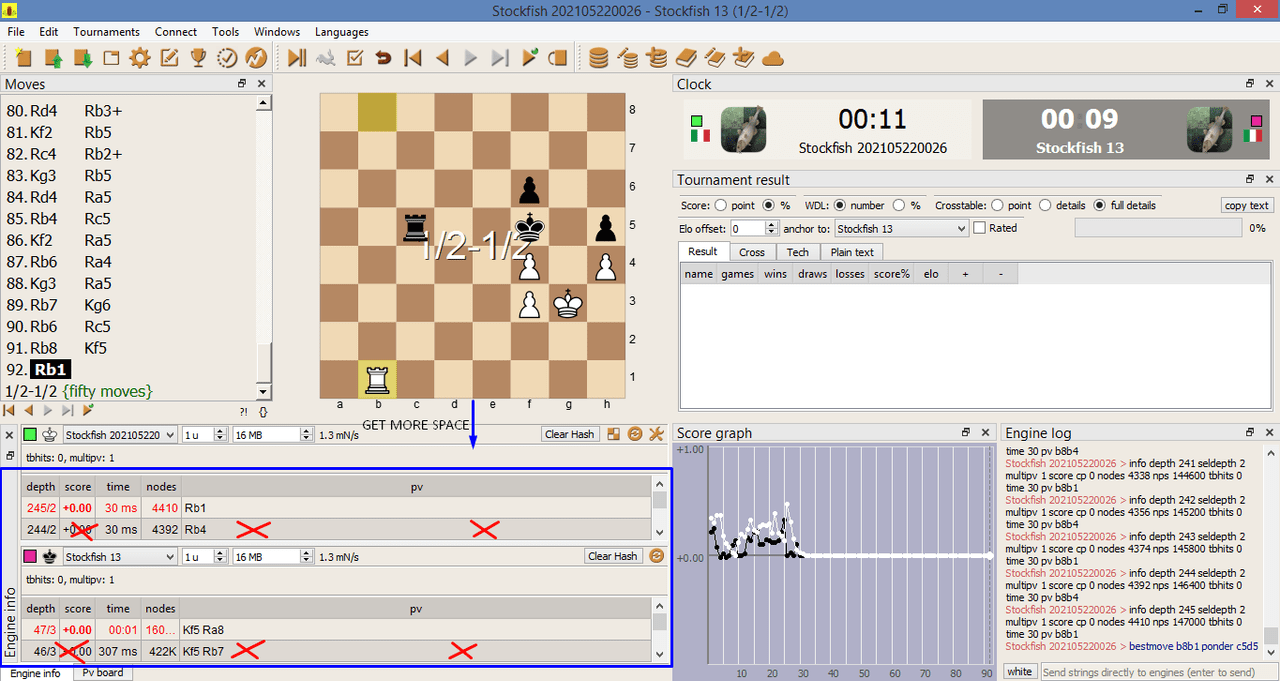Open the first engine's wrench settings icon

tap(656, 434)
